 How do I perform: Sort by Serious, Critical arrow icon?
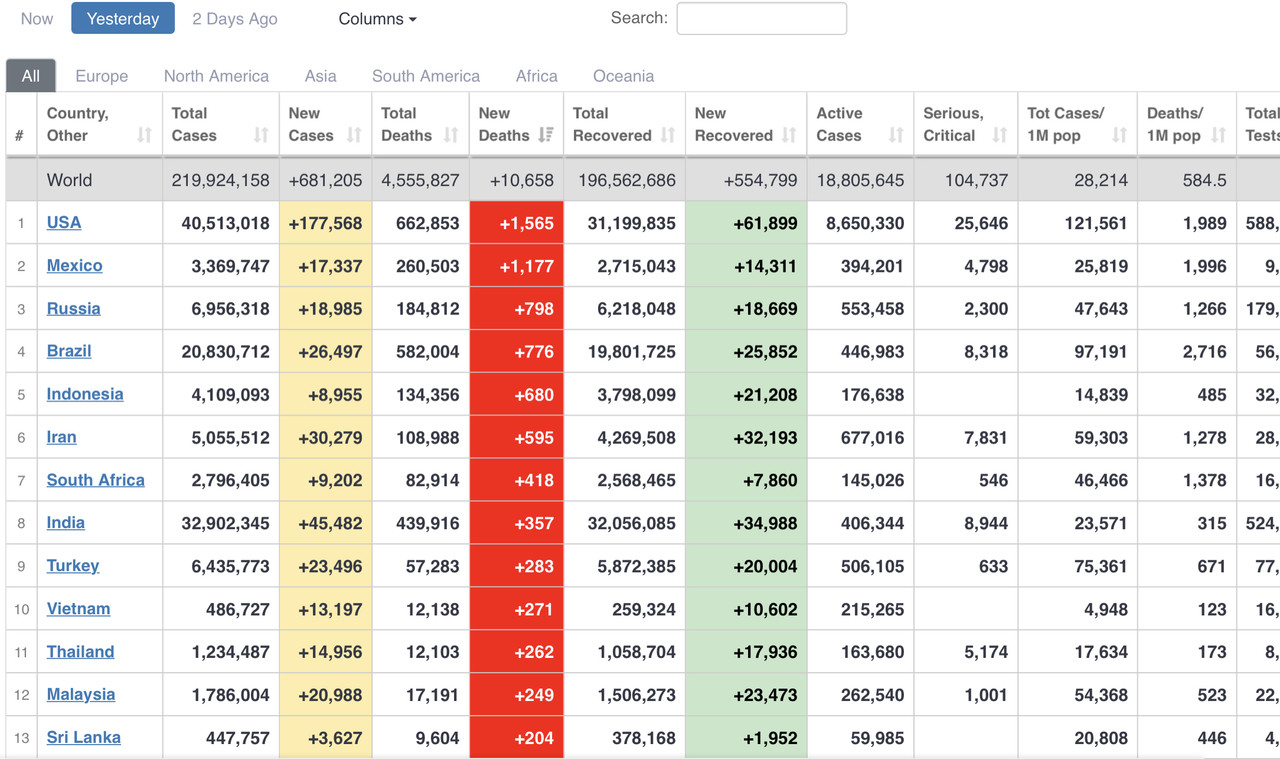(x=999, y=136)
